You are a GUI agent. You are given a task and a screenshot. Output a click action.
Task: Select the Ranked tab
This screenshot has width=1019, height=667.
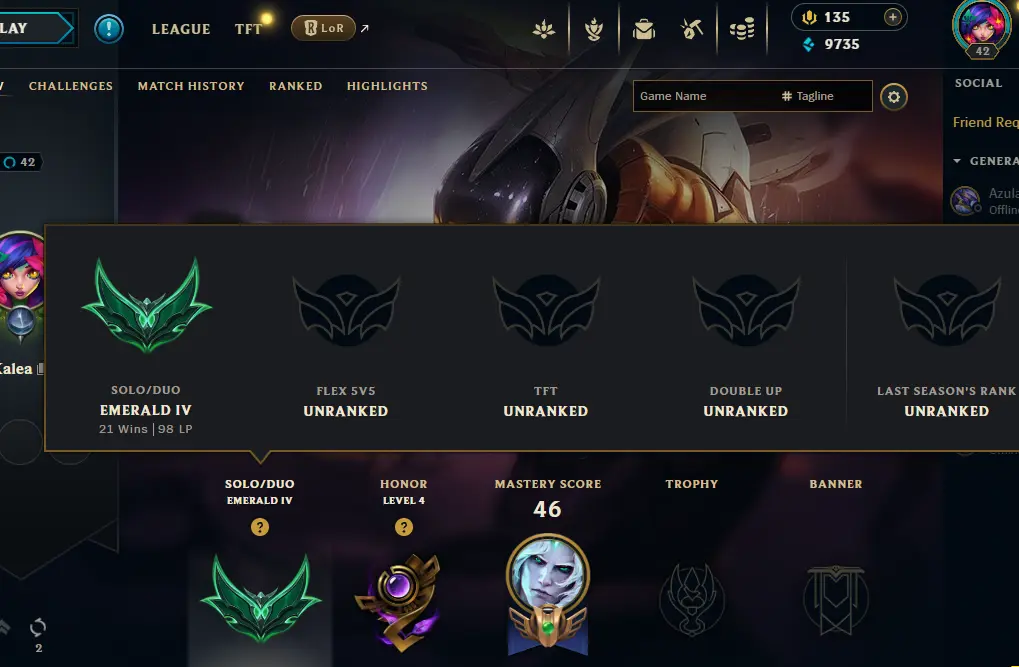(x=296, y=86)
